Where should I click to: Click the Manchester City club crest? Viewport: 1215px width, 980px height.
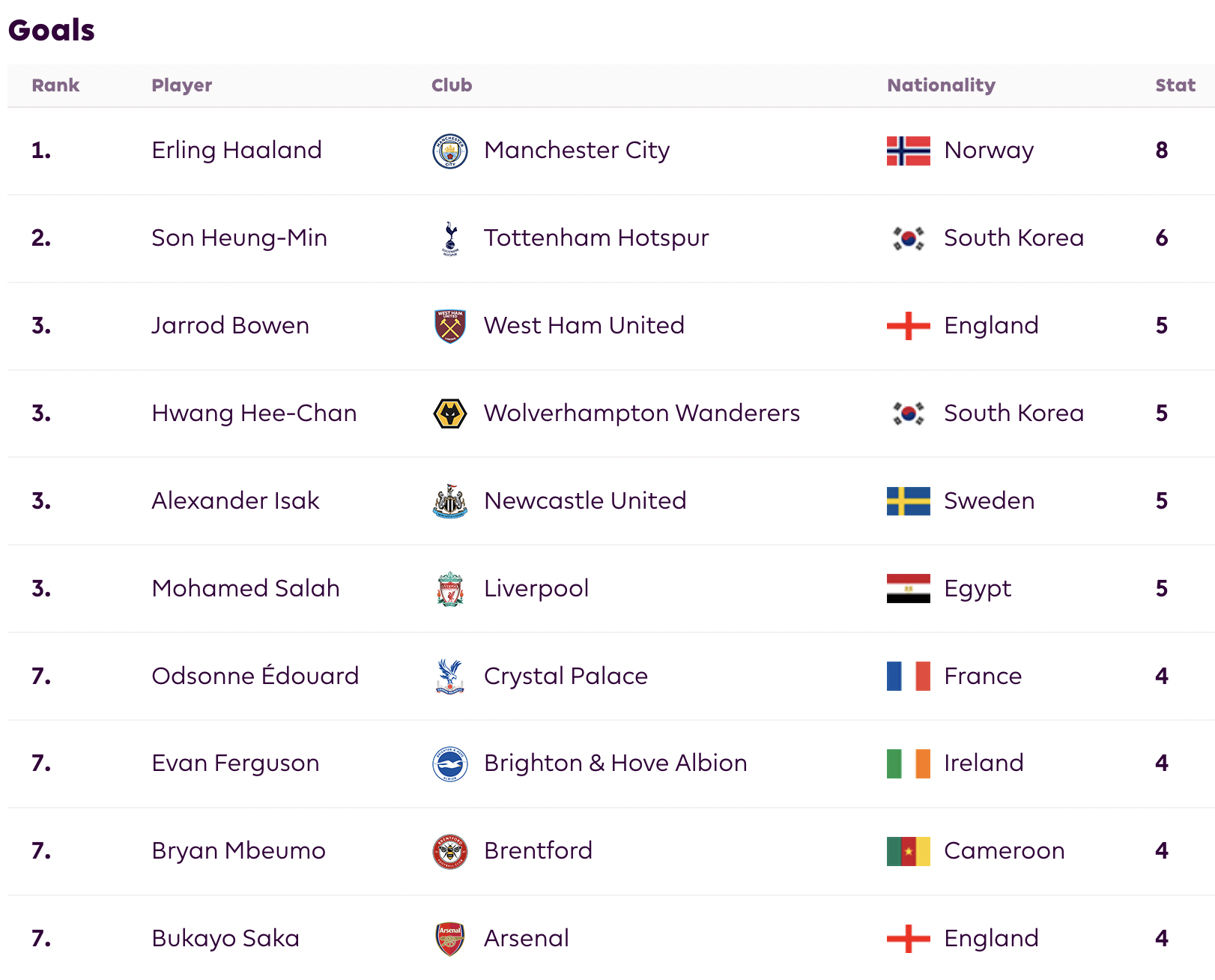click(450, 151)
